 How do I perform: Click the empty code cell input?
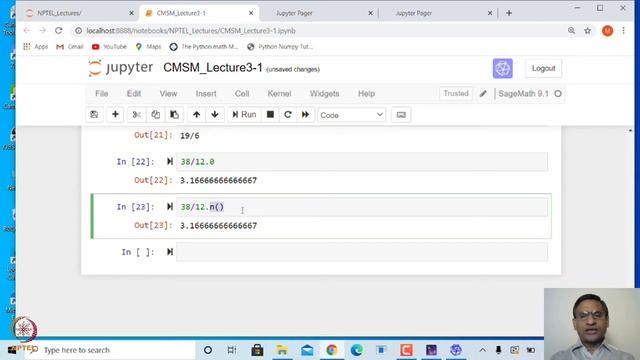(x=362, y=252)
